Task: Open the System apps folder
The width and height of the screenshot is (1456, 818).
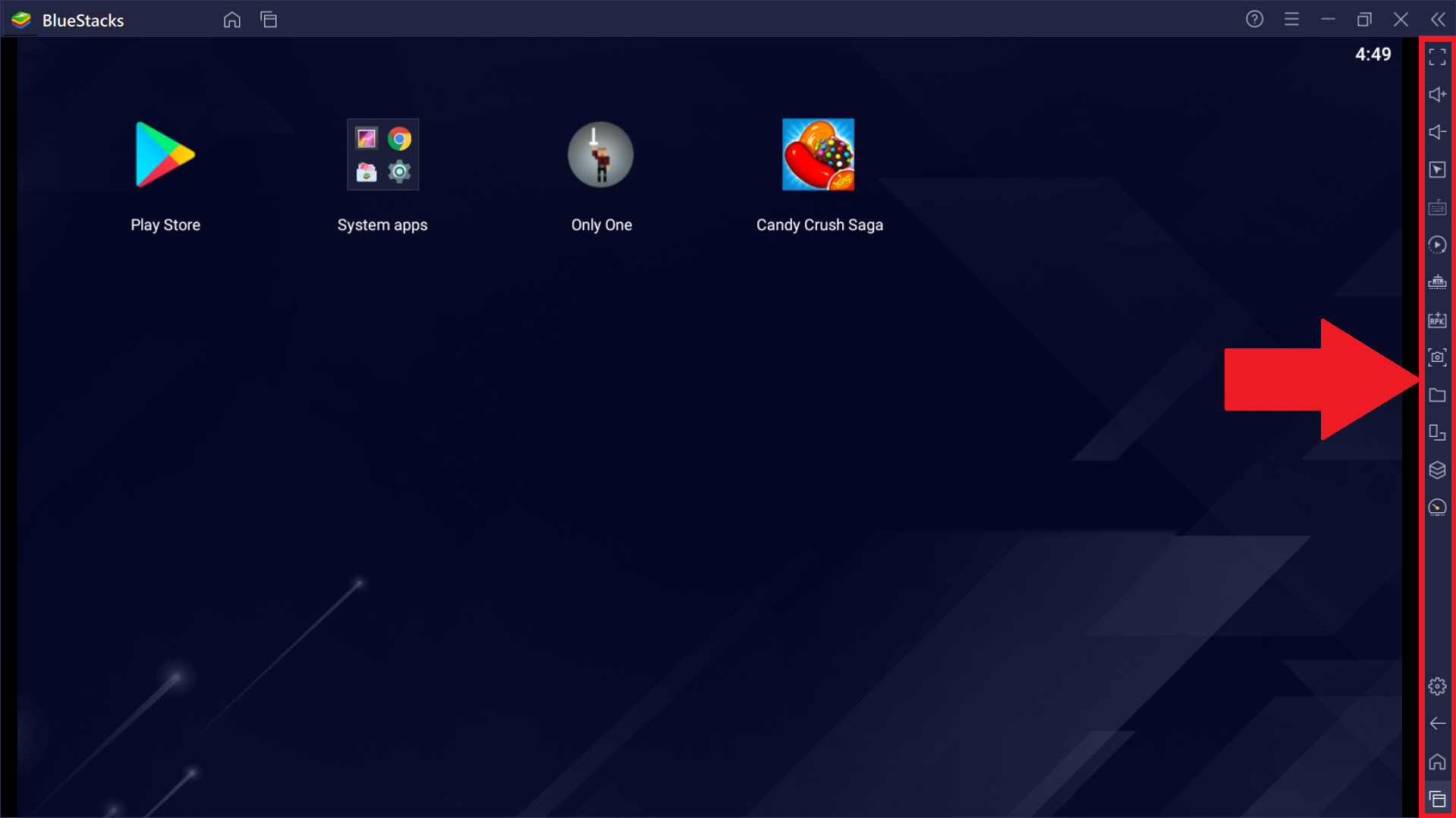Action: pos(382,154)
